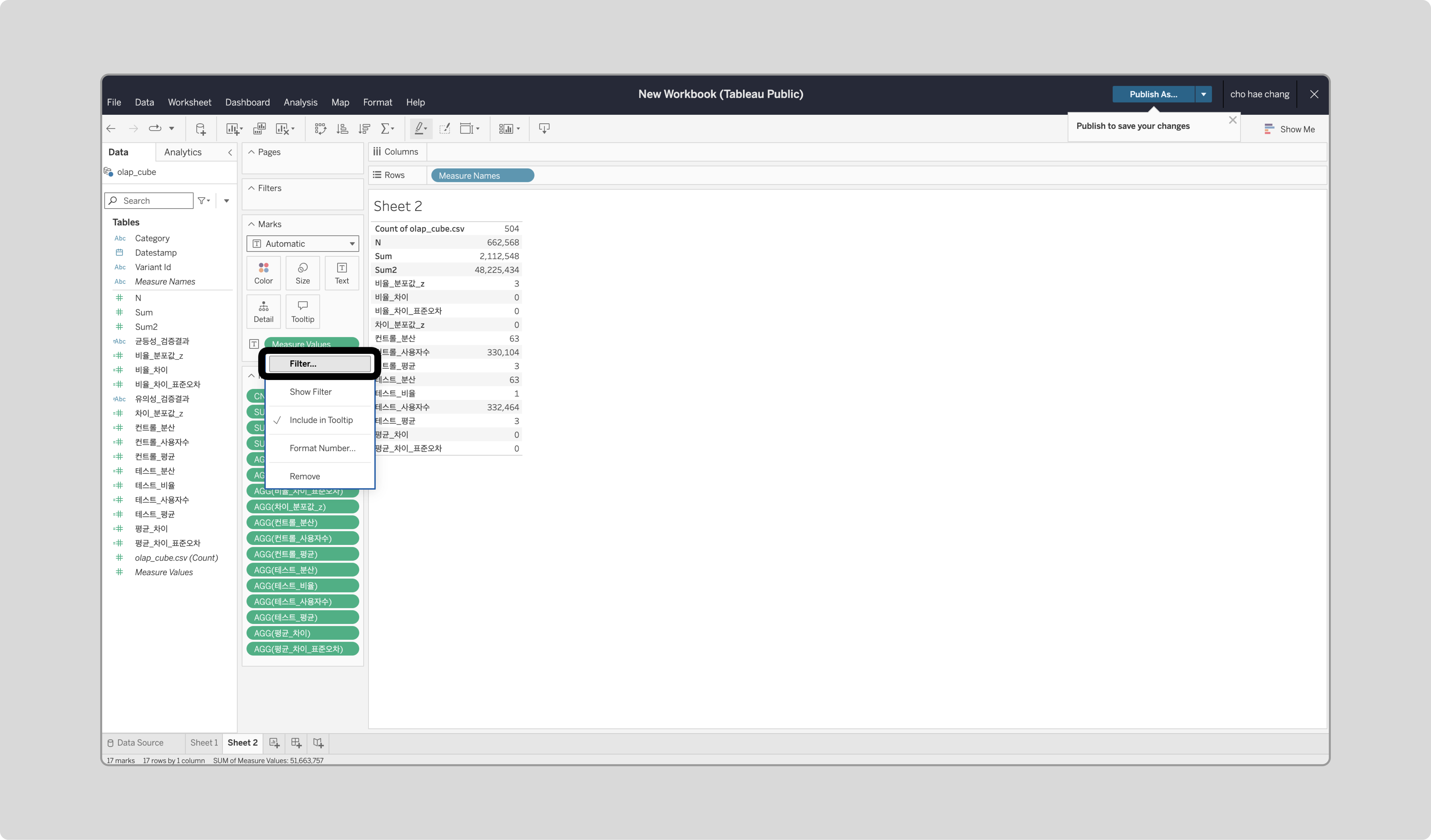1431x840 pixels.
Task: Click the Highlight pen icon
Action: pos(421,129)
